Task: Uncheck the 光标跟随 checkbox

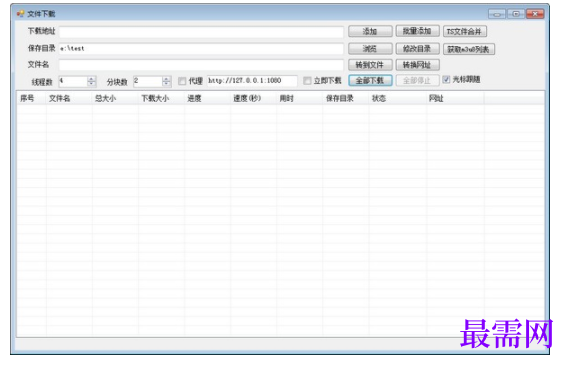Action: (x=446, y=79)
